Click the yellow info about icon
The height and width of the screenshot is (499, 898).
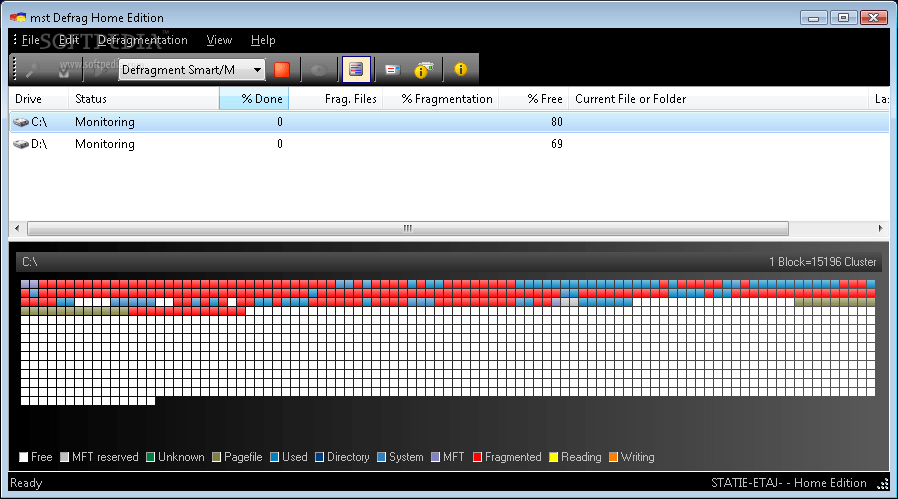(x=460, y=69)
